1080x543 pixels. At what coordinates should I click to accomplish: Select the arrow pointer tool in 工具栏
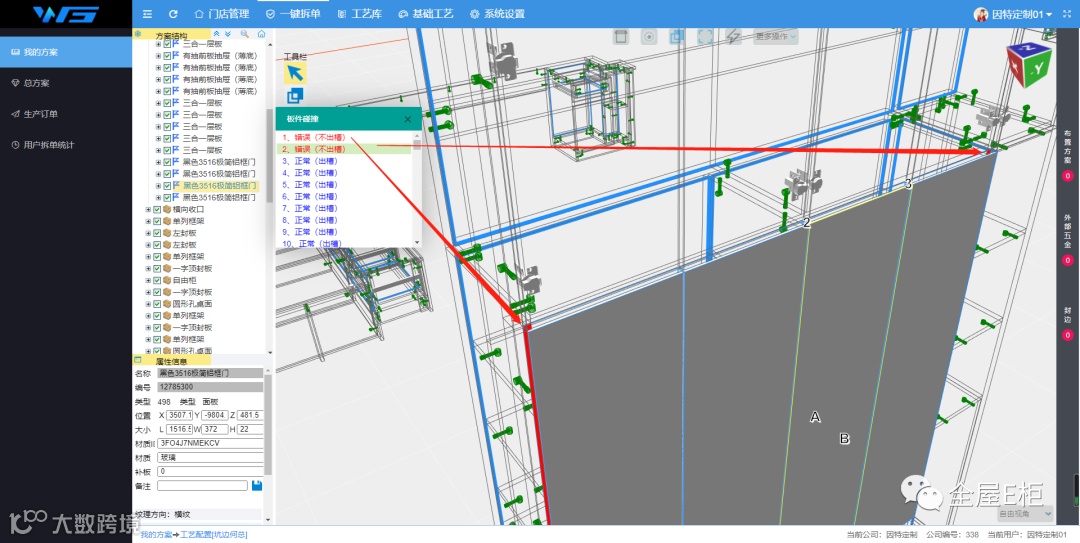tap(295, 72)
